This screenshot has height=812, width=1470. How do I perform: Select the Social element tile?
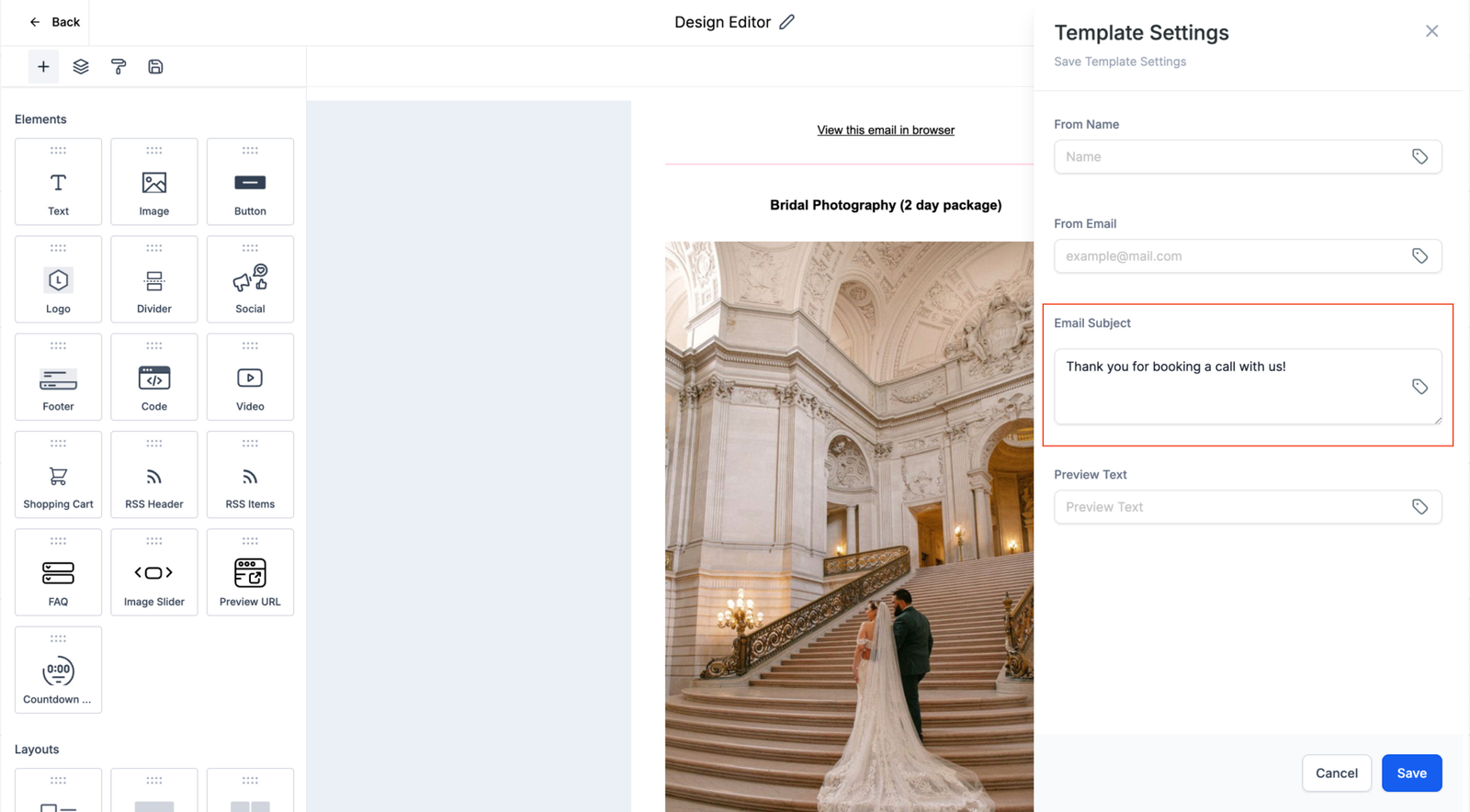tap(250, 279)
